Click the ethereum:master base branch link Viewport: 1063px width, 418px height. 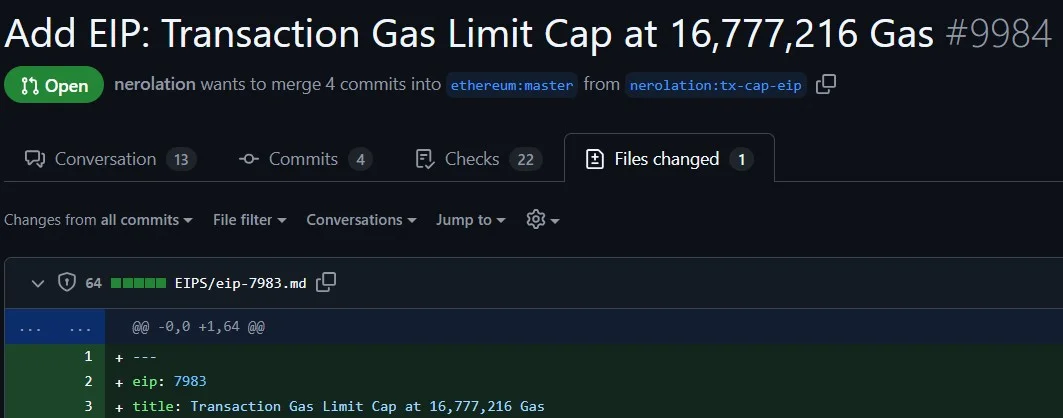point(512,86)
